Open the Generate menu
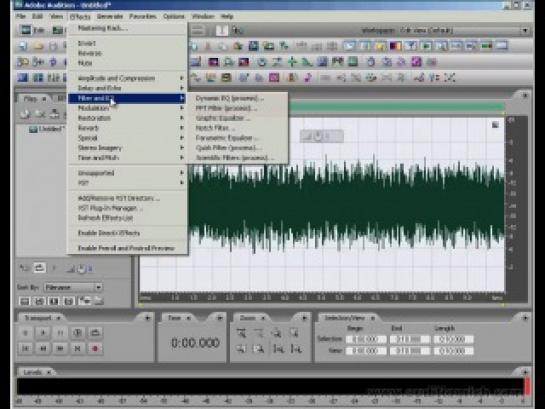The width and height of the screenshot is (545, 409). (x=110, y=16)
